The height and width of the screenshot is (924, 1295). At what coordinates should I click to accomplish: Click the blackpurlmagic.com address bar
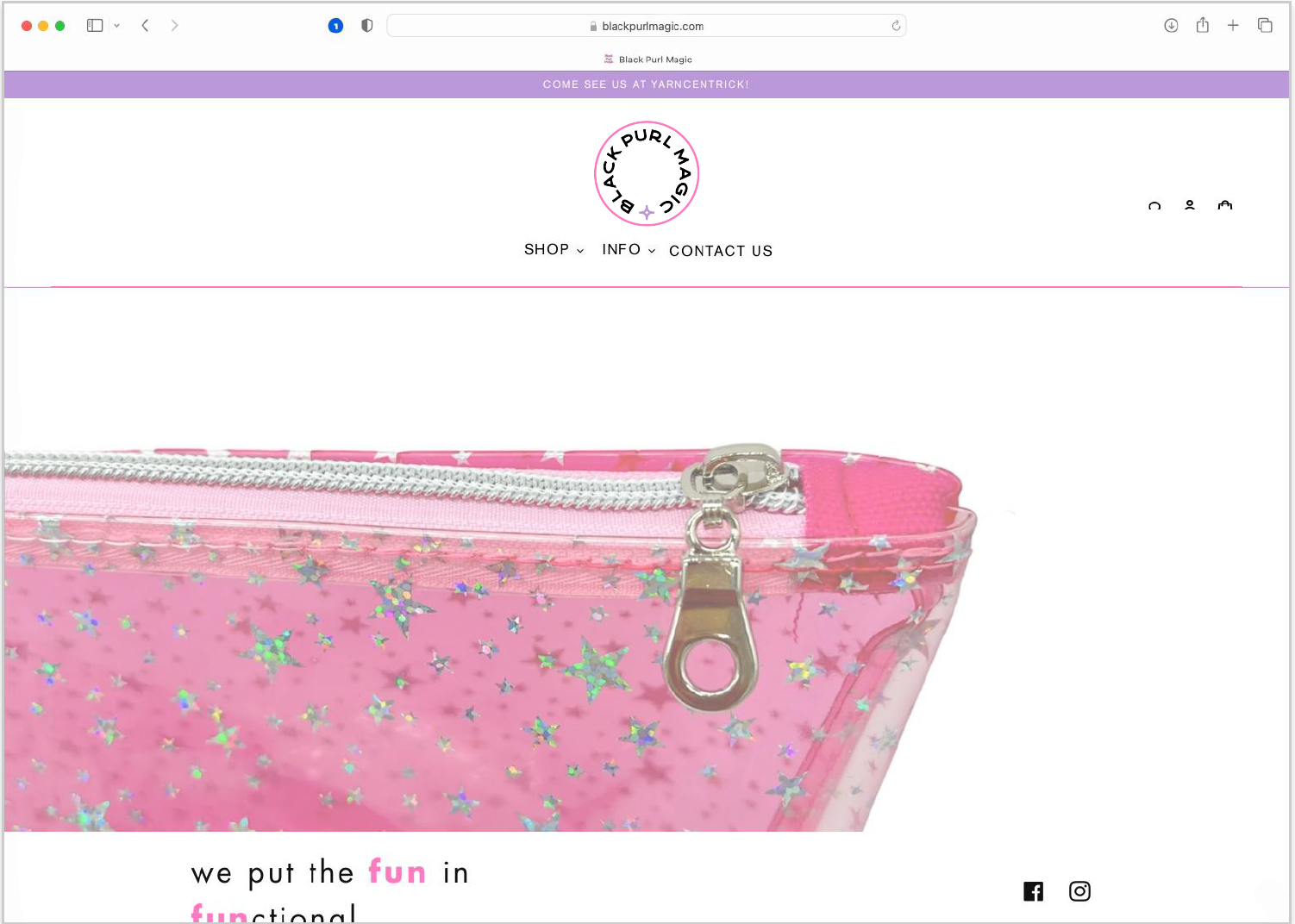coord(647,25)
